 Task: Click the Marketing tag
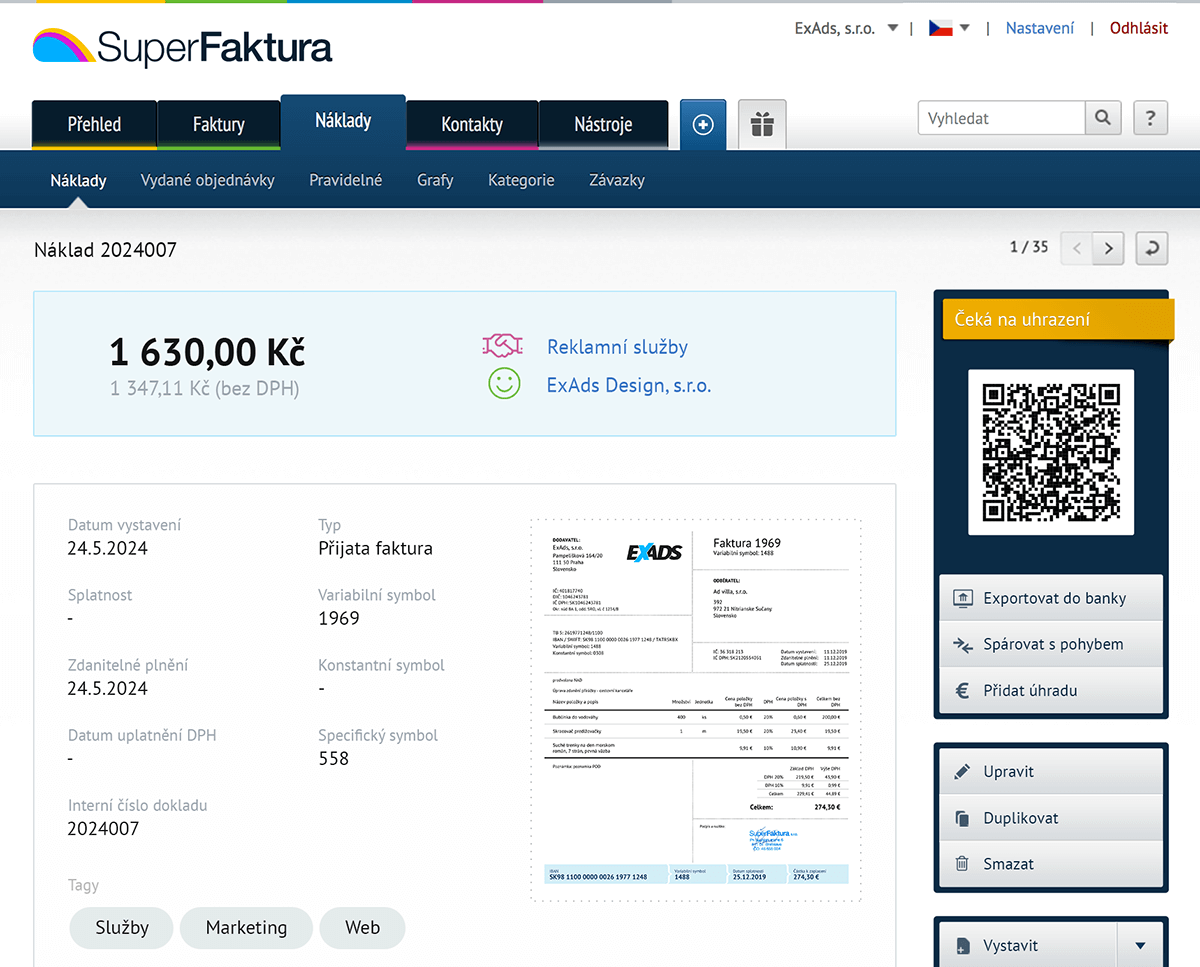(x=246, y=928)
